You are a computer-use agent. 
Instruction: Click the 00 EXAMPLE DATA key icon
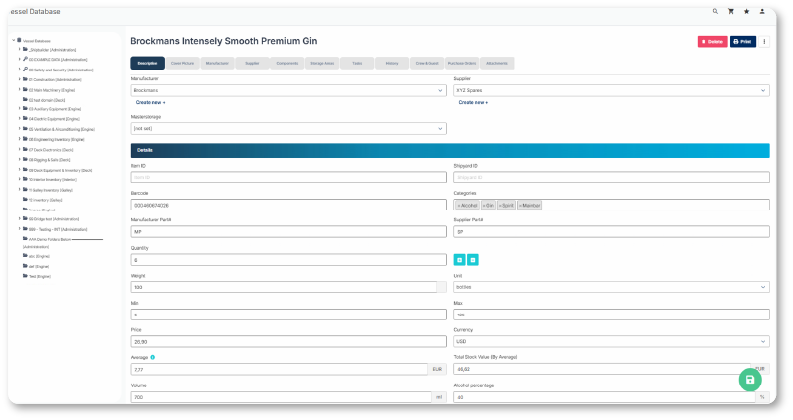click(x=25, y=59)
